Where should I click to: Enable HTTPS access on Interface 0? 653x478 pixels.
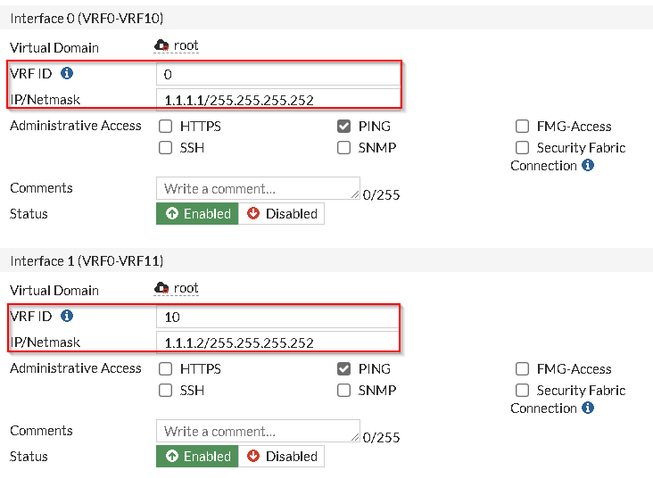coord(165,127)
